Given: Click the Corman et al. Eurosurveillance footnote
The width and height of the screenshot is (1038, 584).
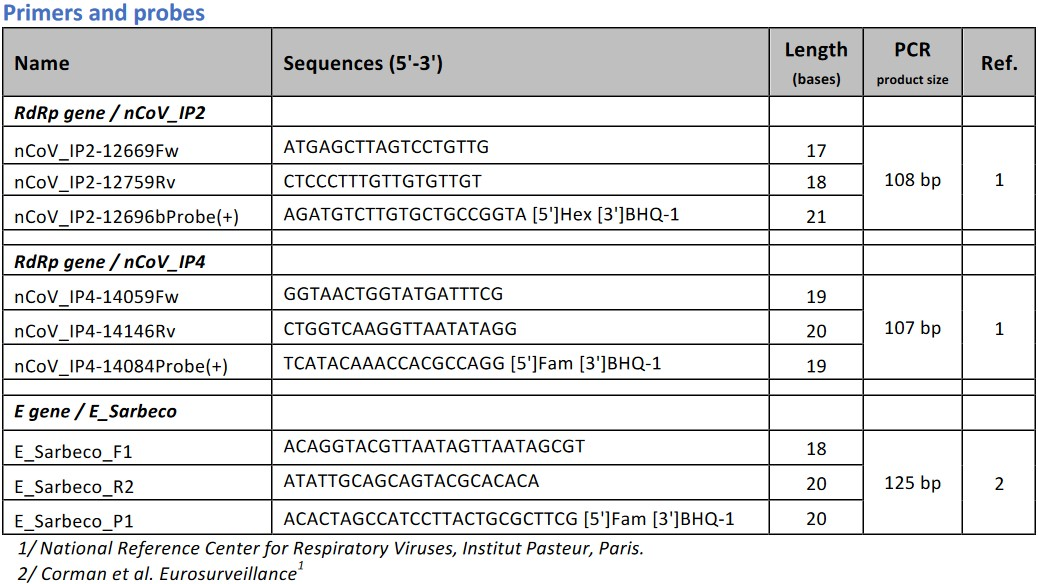Looking at the screenshot, I should point(160,573).
